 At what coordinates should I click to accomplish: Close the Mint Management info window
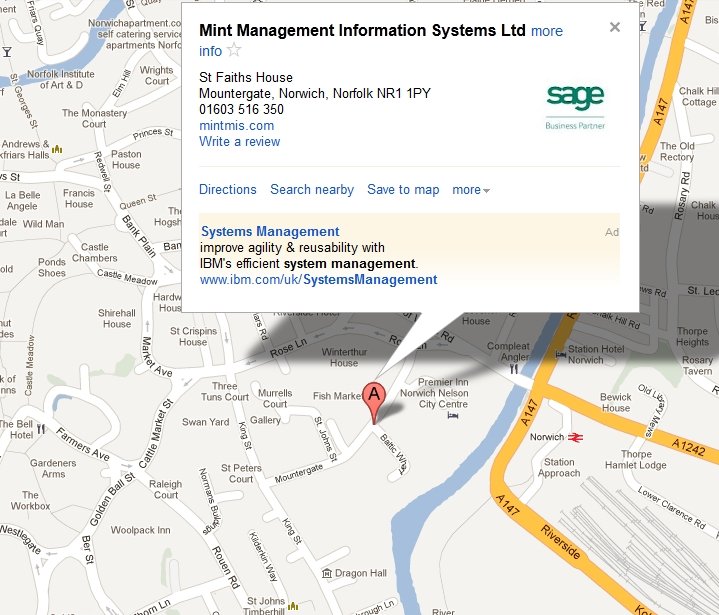(x=614, y=27)
